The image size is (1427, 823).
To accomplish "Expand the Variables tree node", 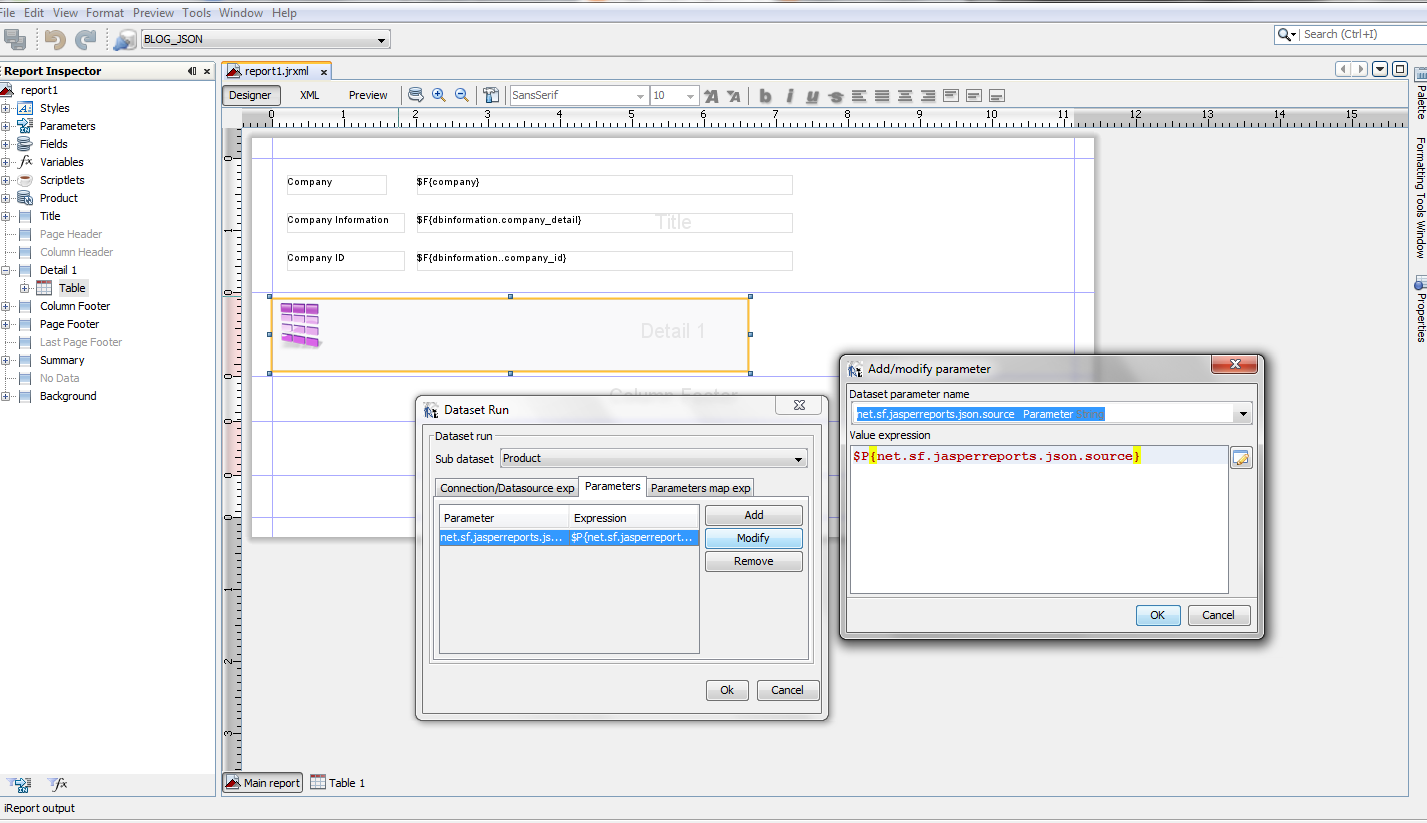I will click(x=6, y=162).
